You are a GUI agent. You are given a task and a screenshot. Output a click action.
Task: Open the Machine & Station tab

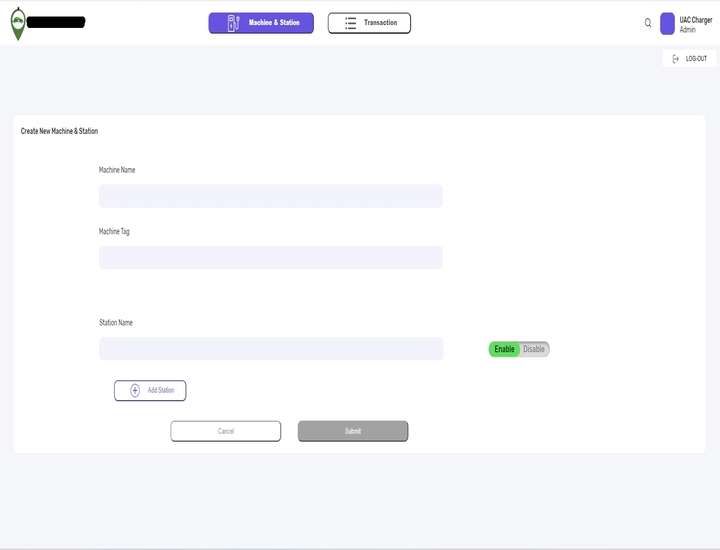[x=261, y=23]
